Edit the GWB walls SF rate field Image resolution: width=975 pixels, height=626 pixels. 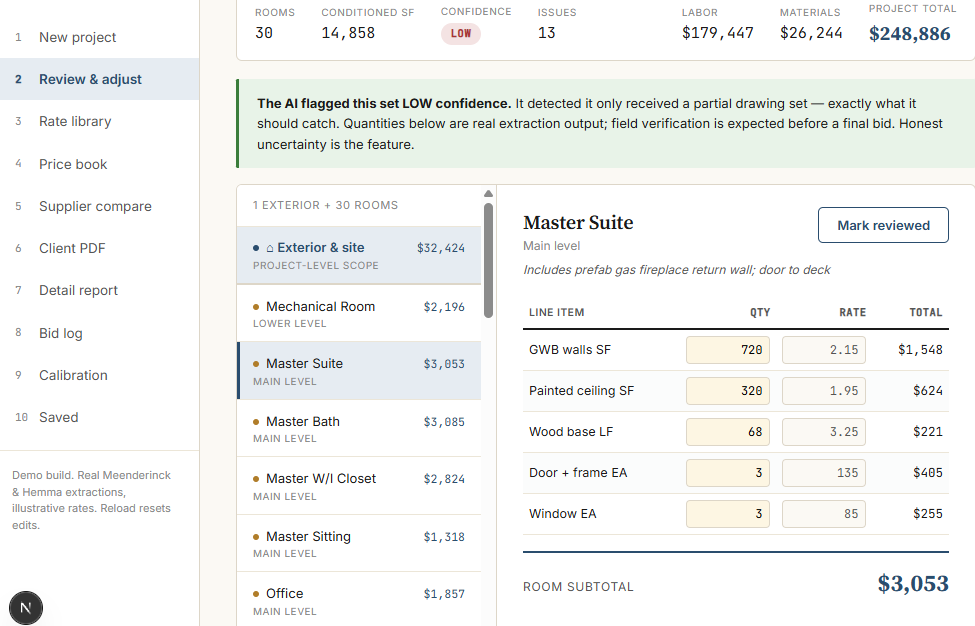(x=823, y=350)
